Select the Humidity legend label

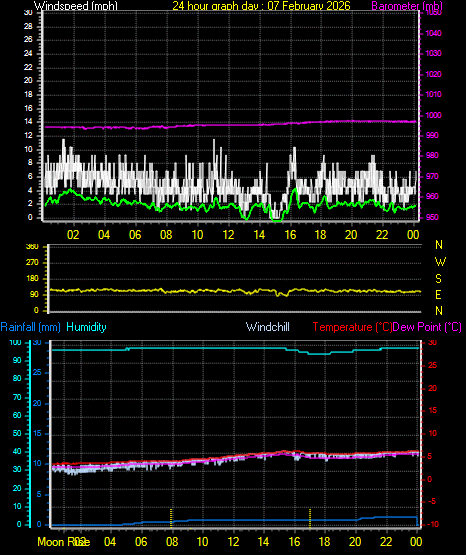(86, 327)
